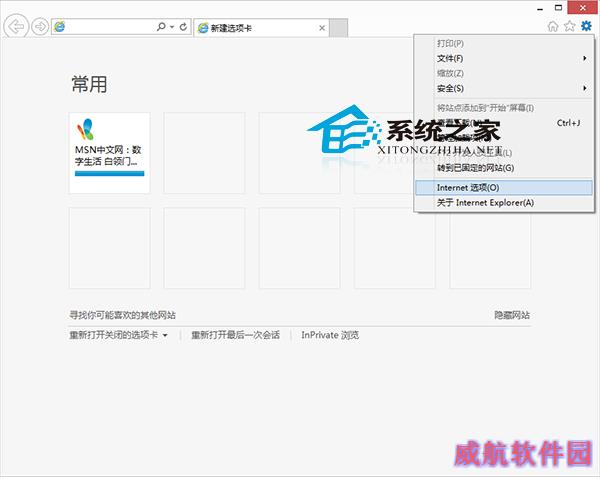600x477 pixels.
Task: Open the 文件(F) submenu entry
Action: [504, 58]
